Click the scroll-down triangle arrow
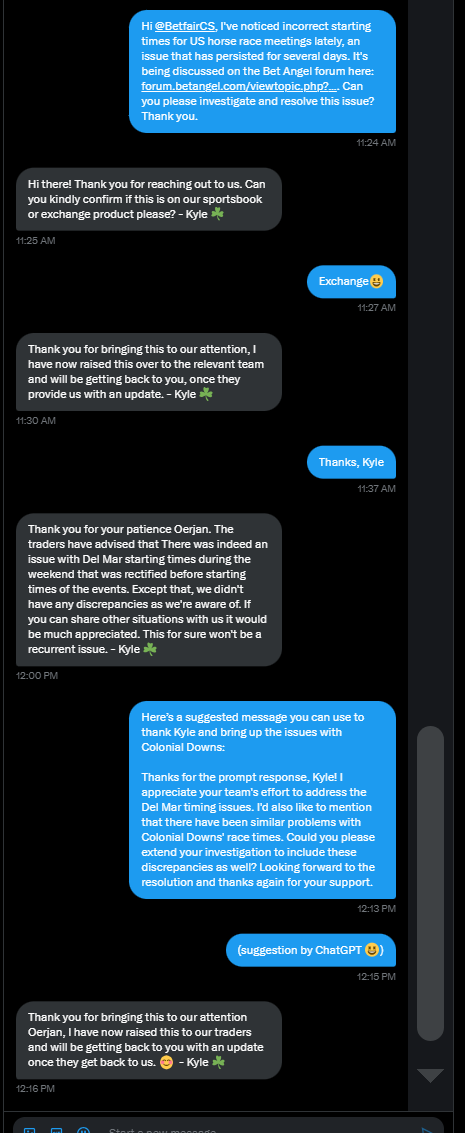 430,1075
